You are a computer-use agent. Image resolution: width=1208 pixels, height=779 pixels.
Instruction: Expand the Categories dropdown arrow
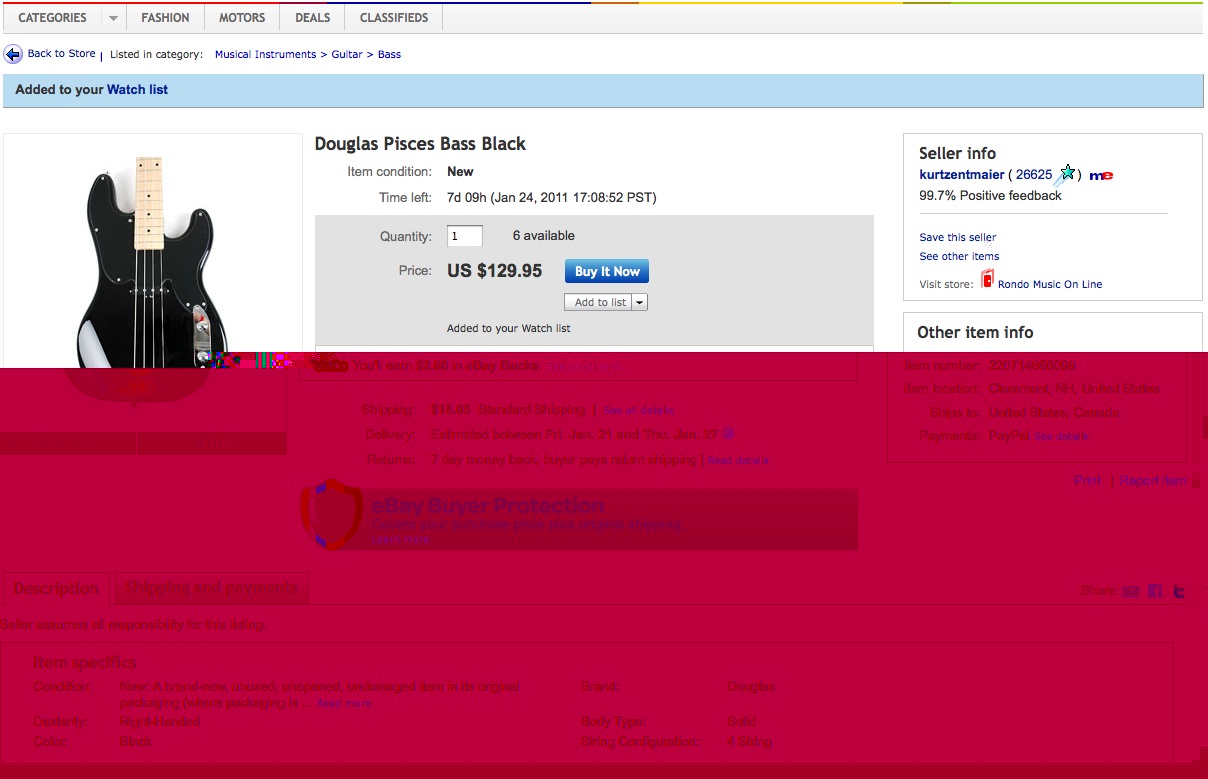coord(113,18)
